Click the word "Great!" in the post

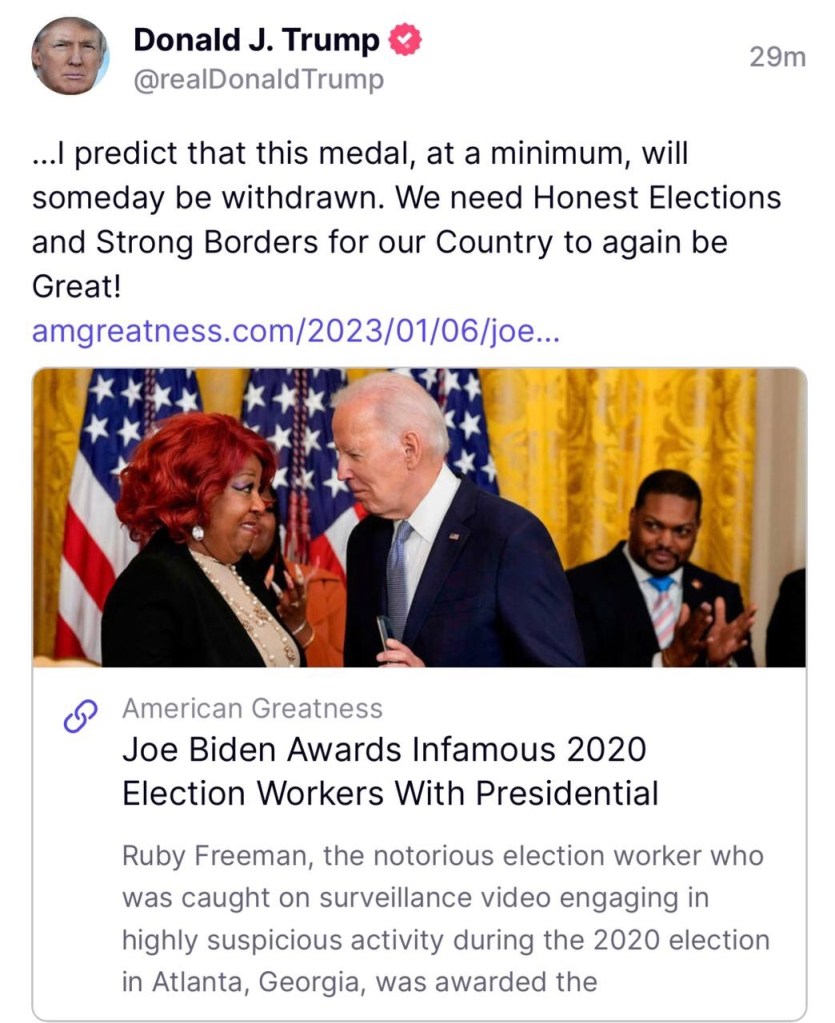(77, 287)
